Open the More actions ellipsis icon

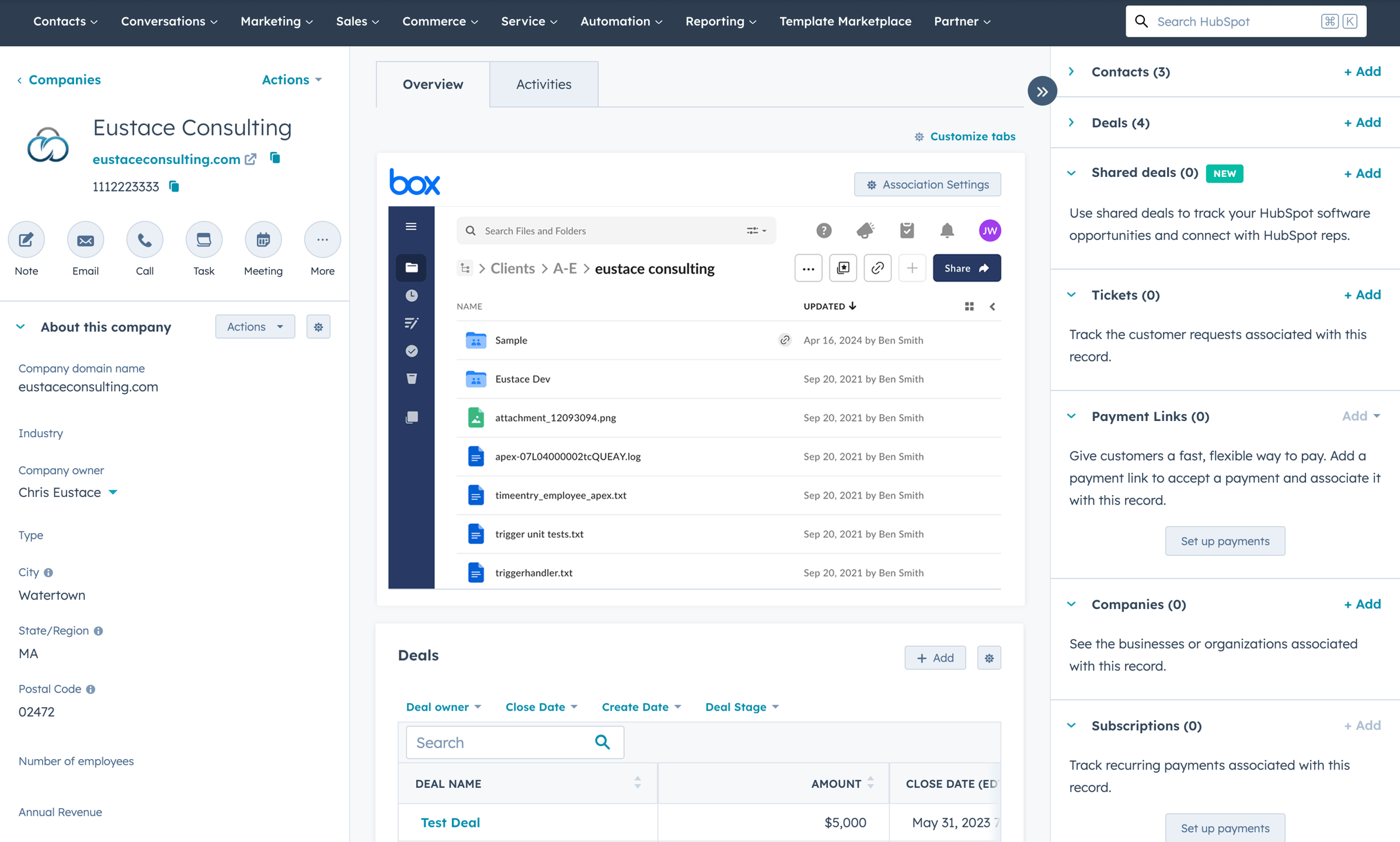pyautogui.click(x=322, y=239)
